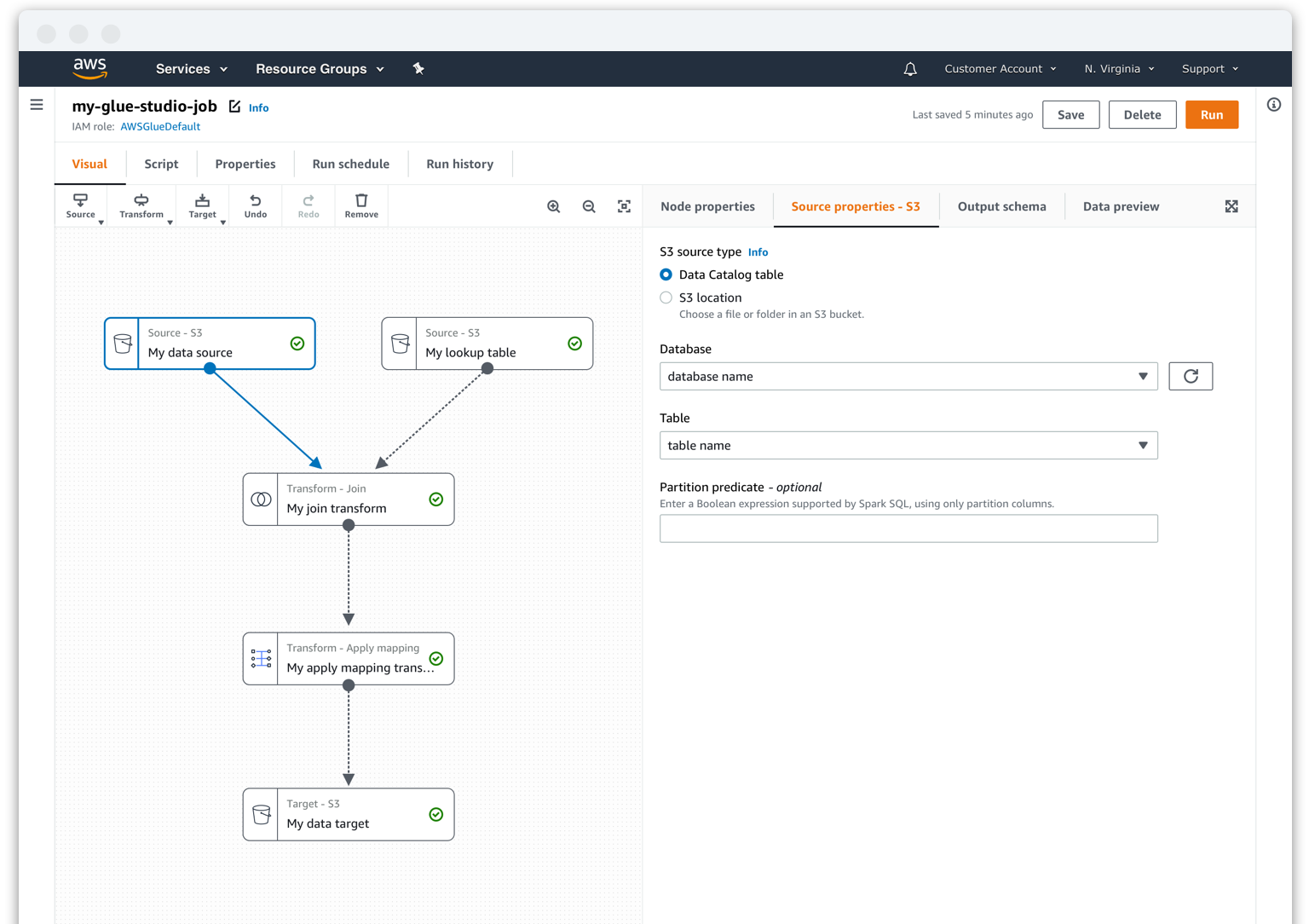Click the green checkmark on My data source

tap(297, 344)
